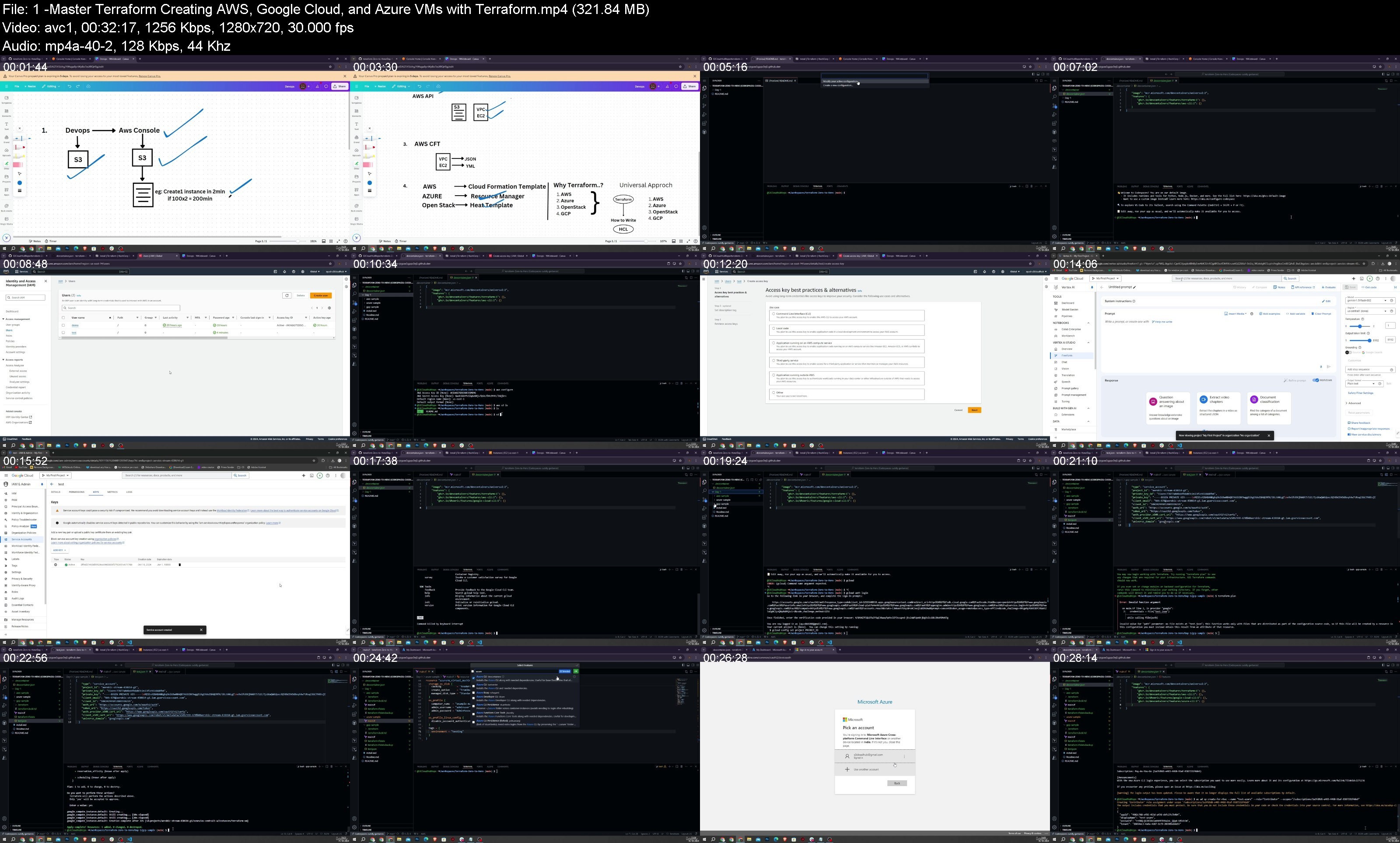Go to Roles in the IAM sidebar
This screenshot has width=1400, height=843.
coord(9,336)
